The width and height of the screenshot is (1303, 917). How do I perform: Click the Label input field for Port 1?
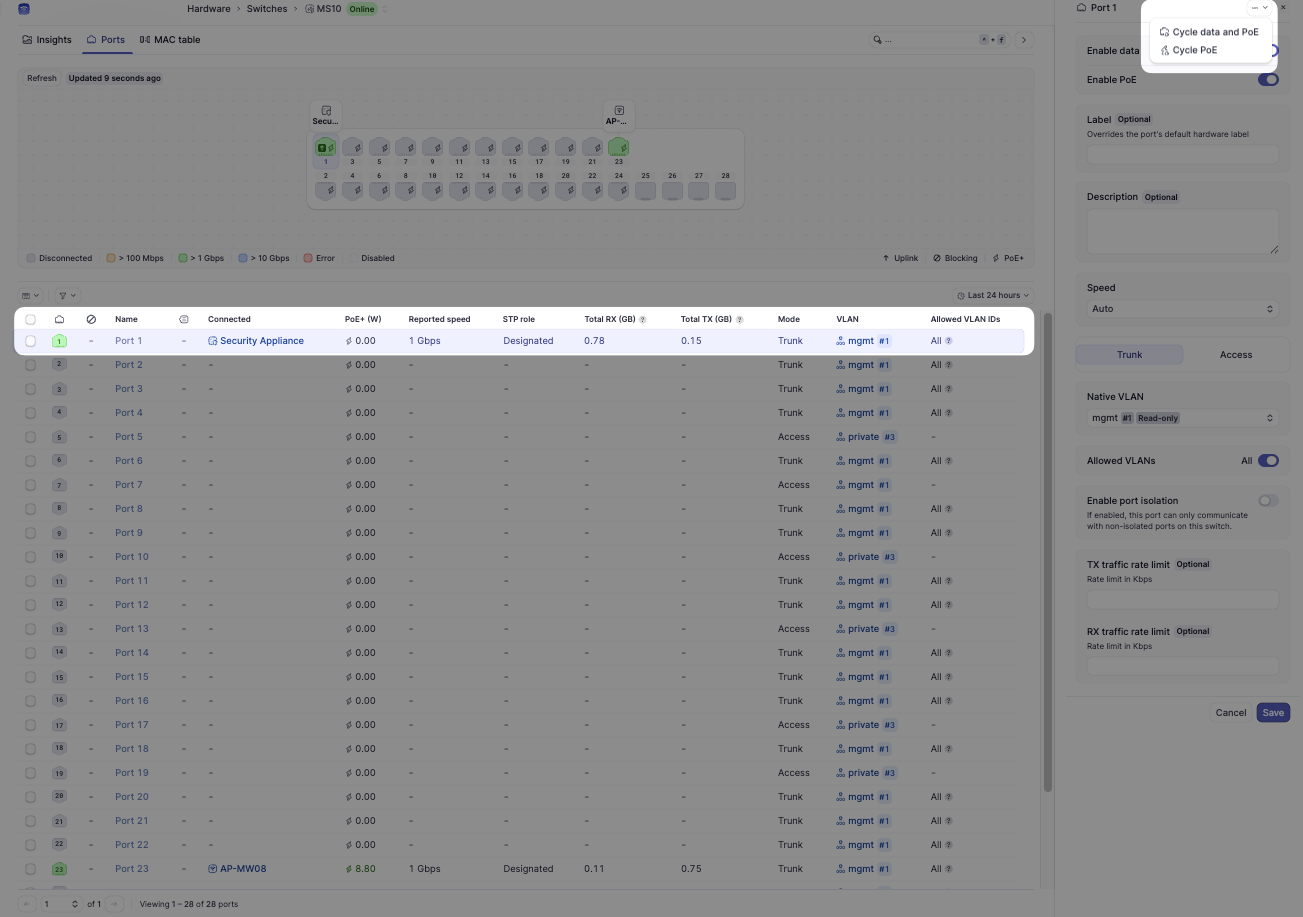(x=1182, y=154)
